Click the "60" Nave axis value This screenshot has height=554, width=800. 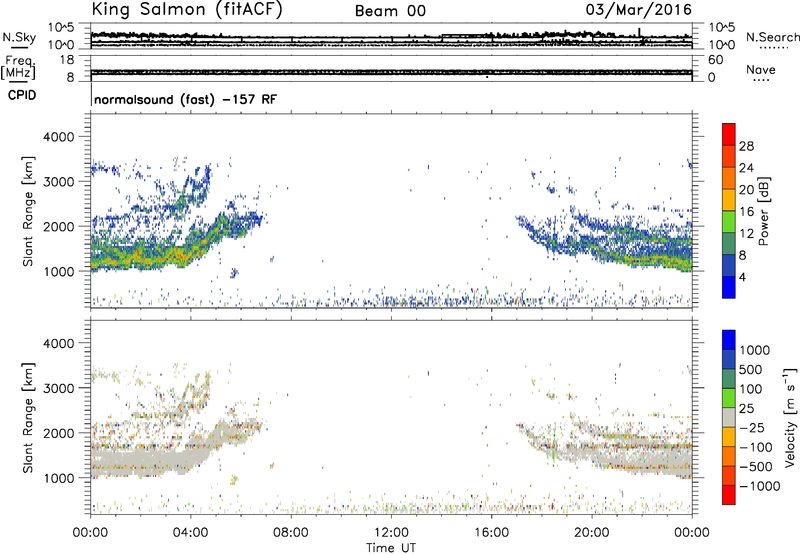click(715, 60)
